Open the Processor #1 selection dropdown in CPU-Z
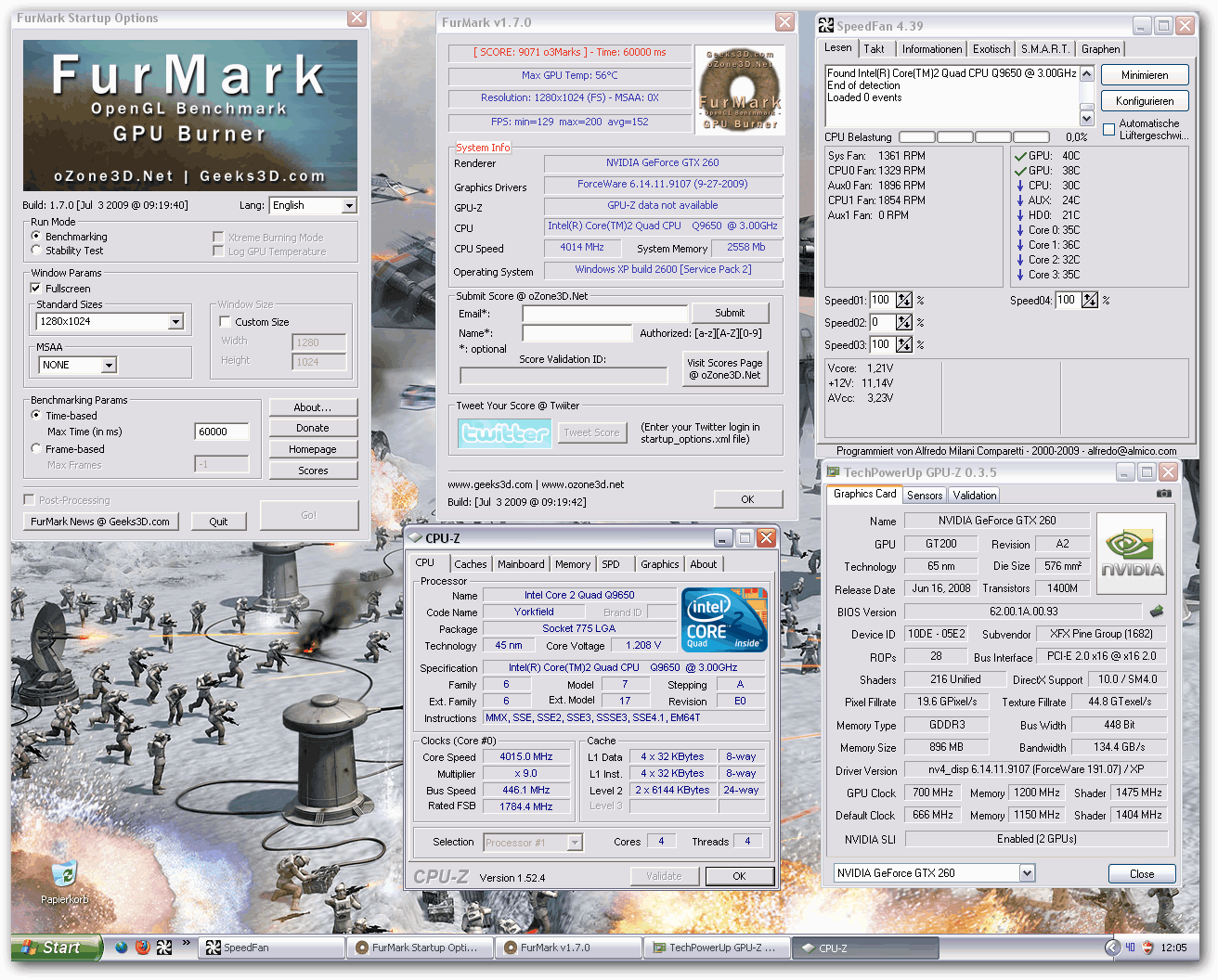The width and height of the screenshot is (1218, 980). [575, 843]
